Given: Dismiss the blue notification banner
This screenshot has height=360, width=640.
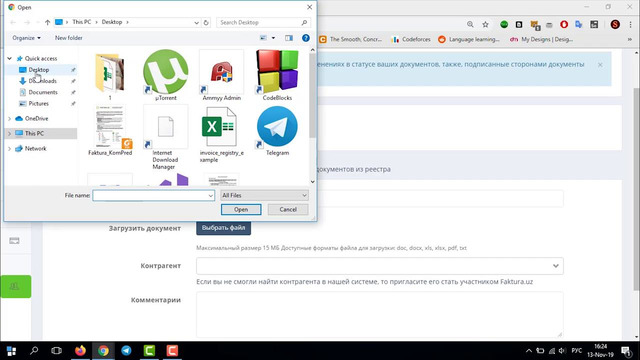Looking at the screenshot, I should pyautogui.click(x=600, y=65).
